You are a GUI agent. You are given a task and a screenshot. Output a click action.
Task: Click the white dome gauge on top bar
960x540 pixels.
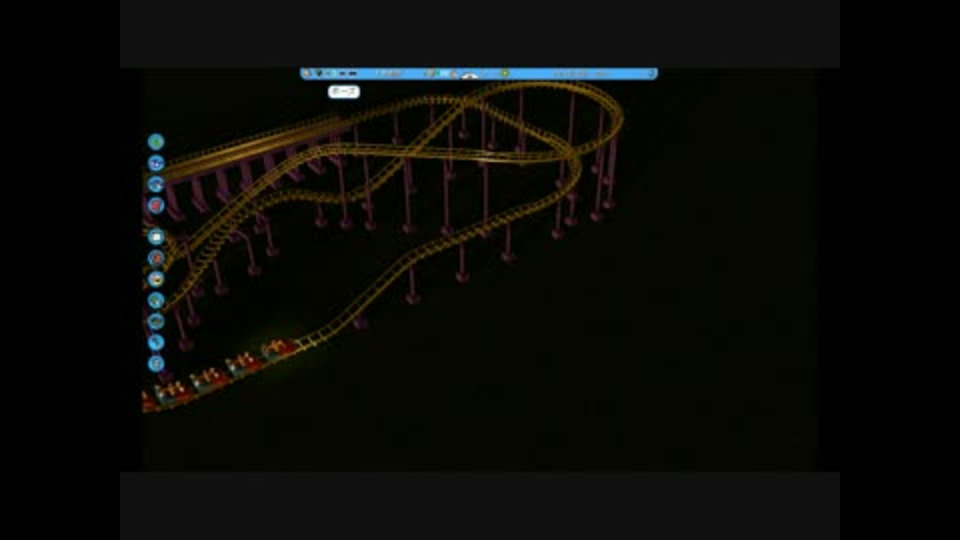coord(470,75)
